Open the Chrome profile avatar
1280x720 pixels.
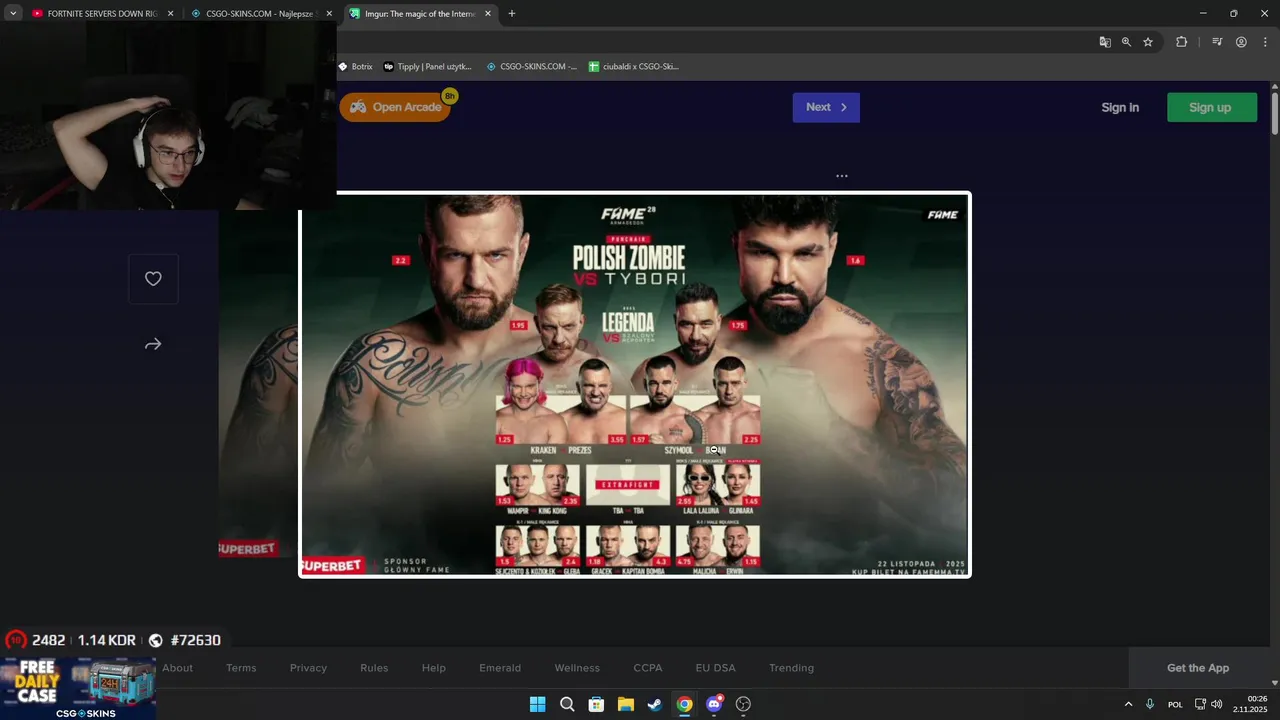point(1241,42)
